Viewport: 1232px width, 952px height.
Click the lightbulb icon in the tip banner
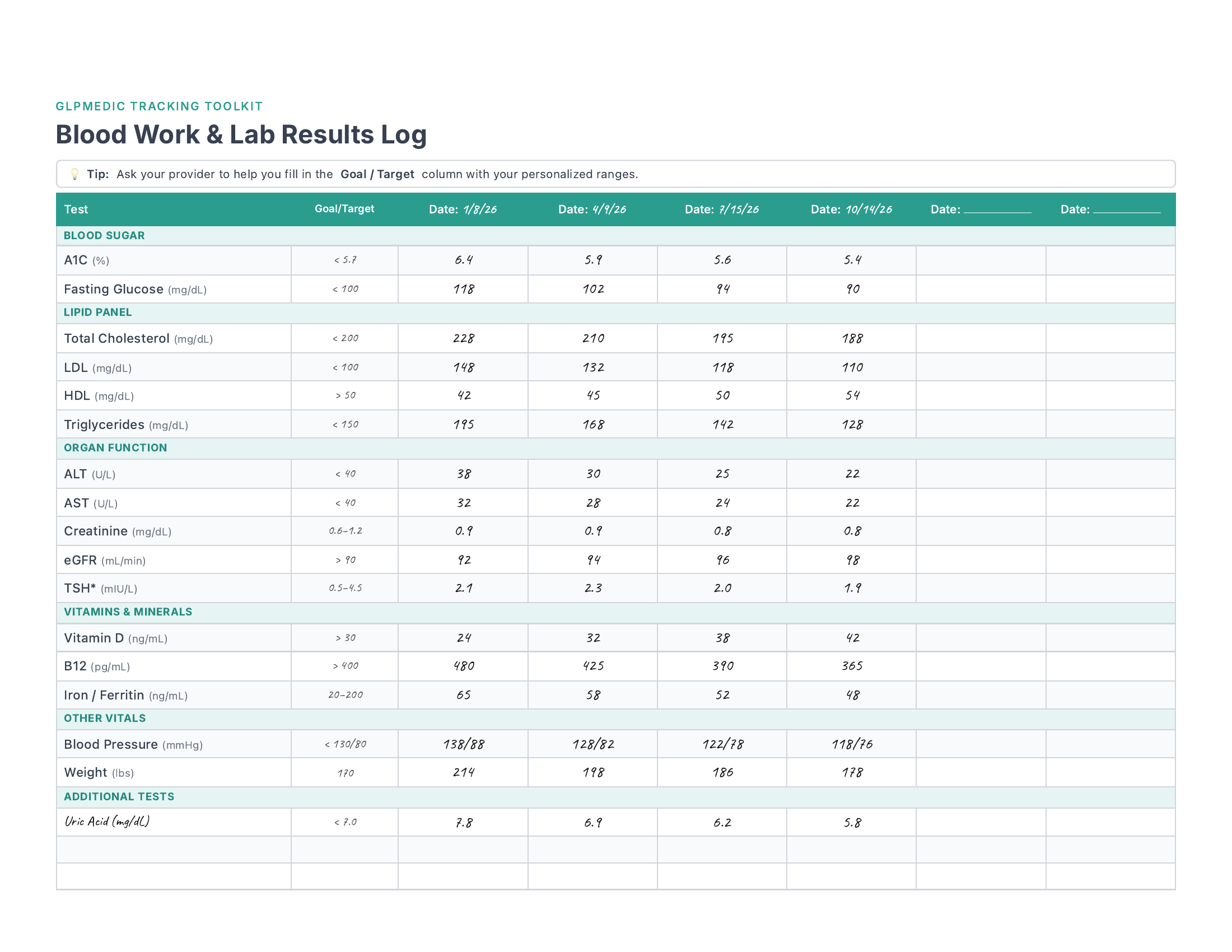click(x=76, y=174)
